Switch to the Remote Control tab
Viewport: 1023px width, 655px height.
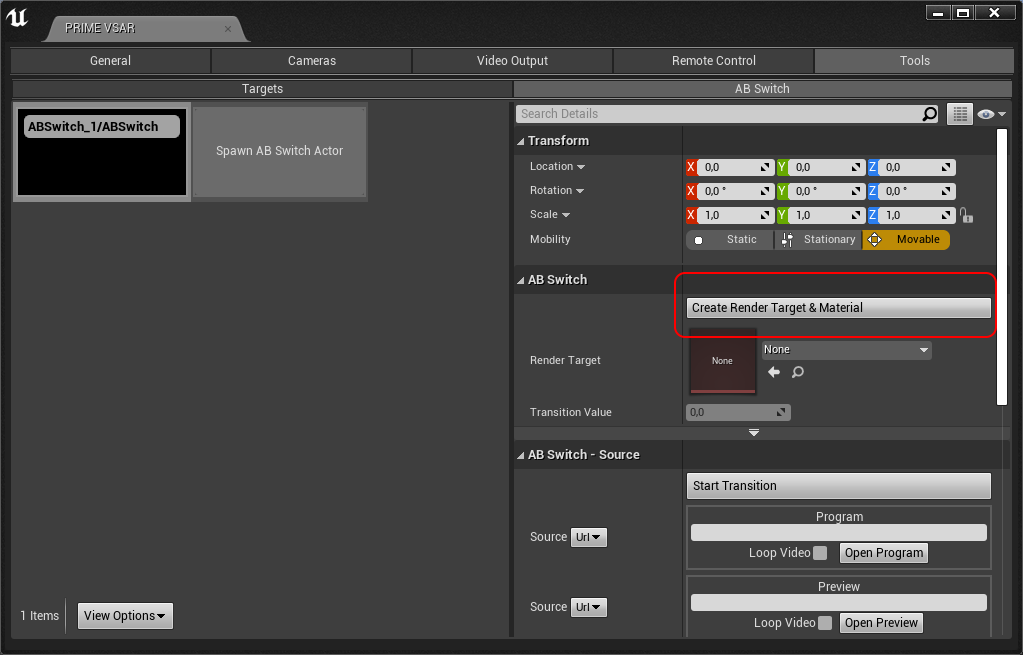712,60
